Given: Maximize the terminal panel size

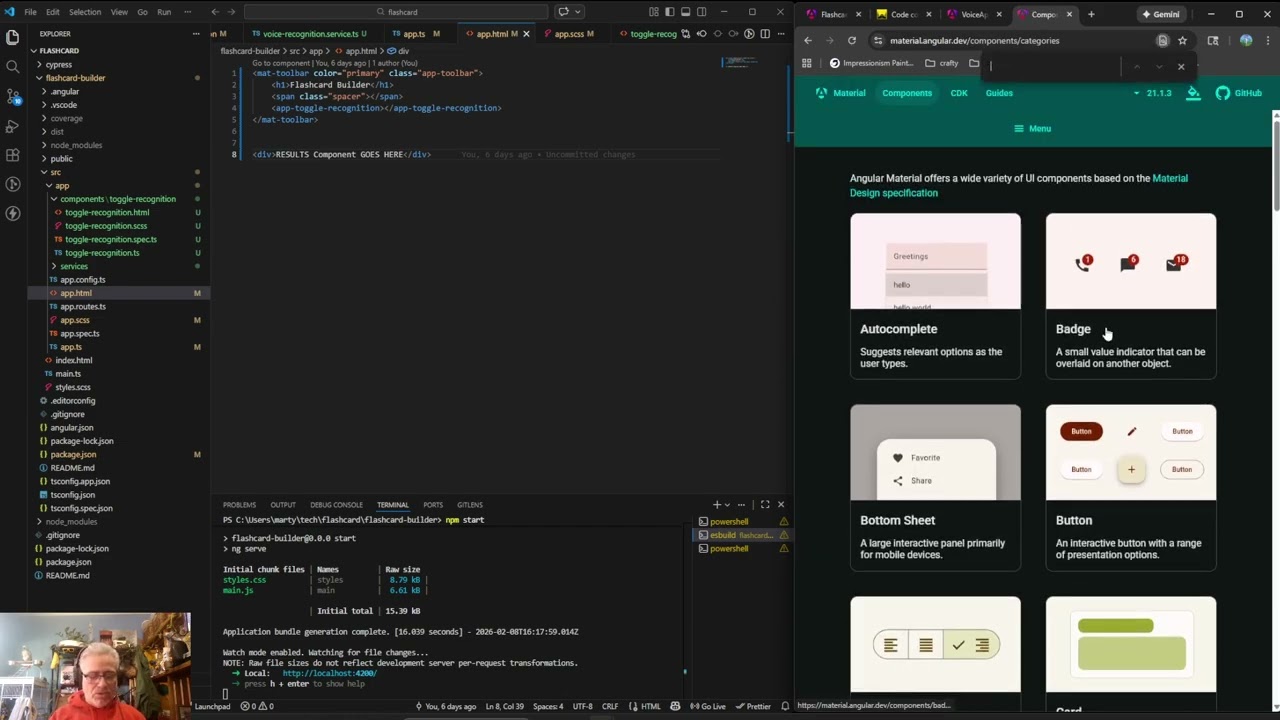Looking at the screenshot, I should click(765, 505).
